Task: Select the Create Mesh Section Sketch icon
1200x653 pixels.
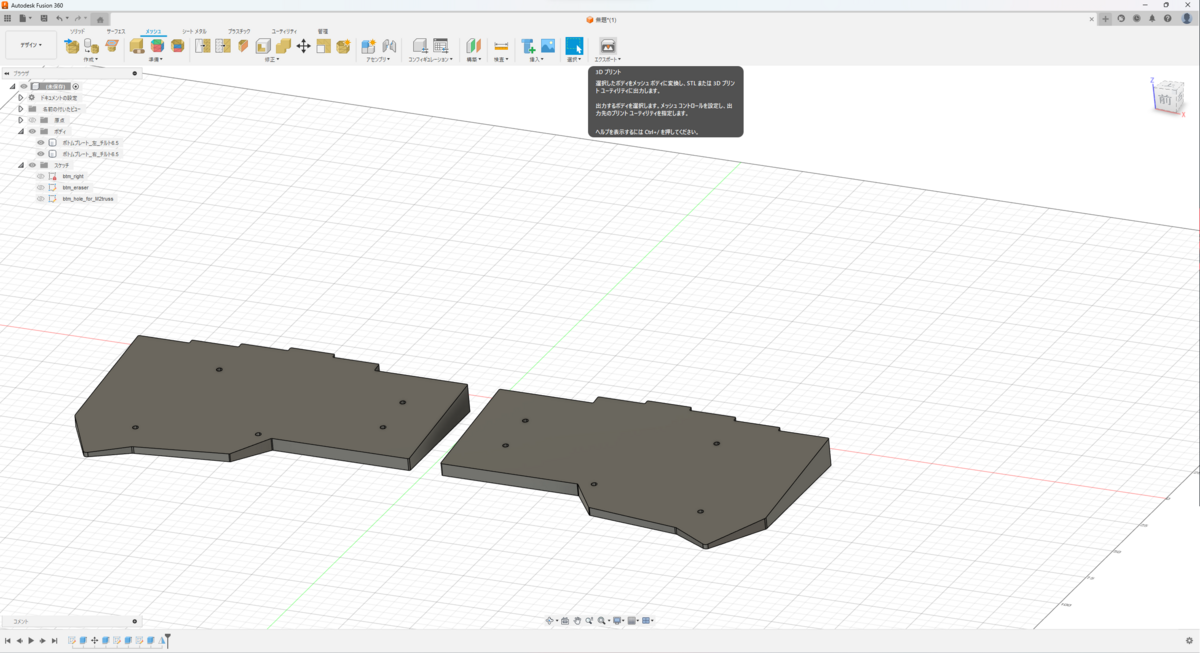Action: click(112, 46)
